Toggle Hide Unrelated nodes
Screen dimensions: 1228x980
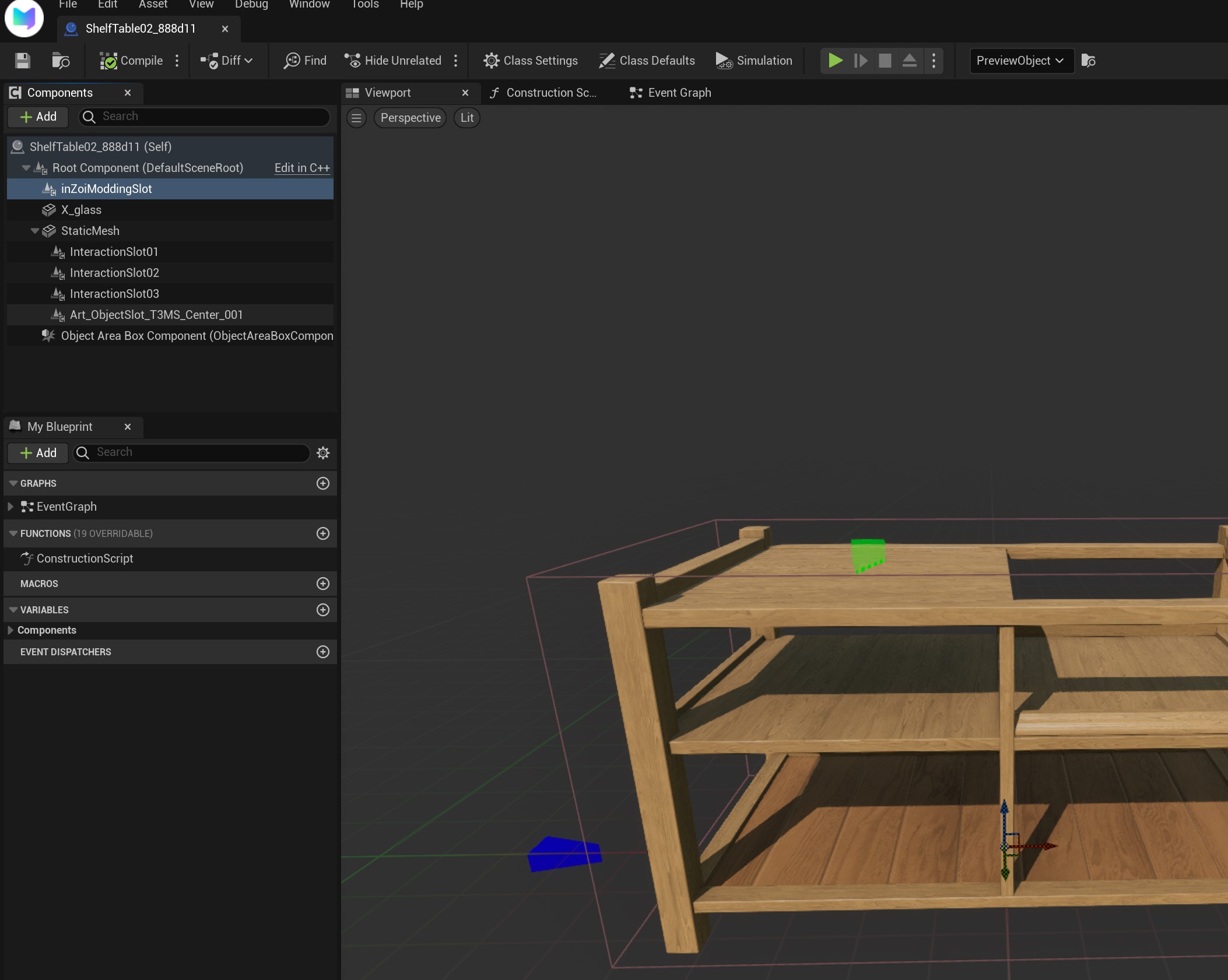coord(392,61)
